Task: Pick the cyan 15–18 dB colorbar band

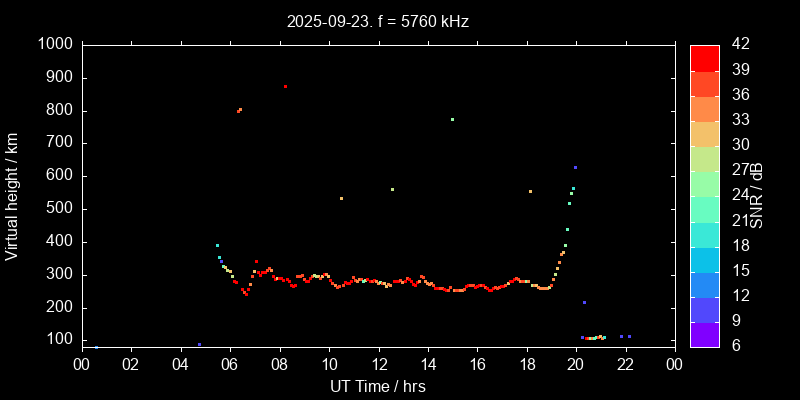Action: tap(704, 259)
